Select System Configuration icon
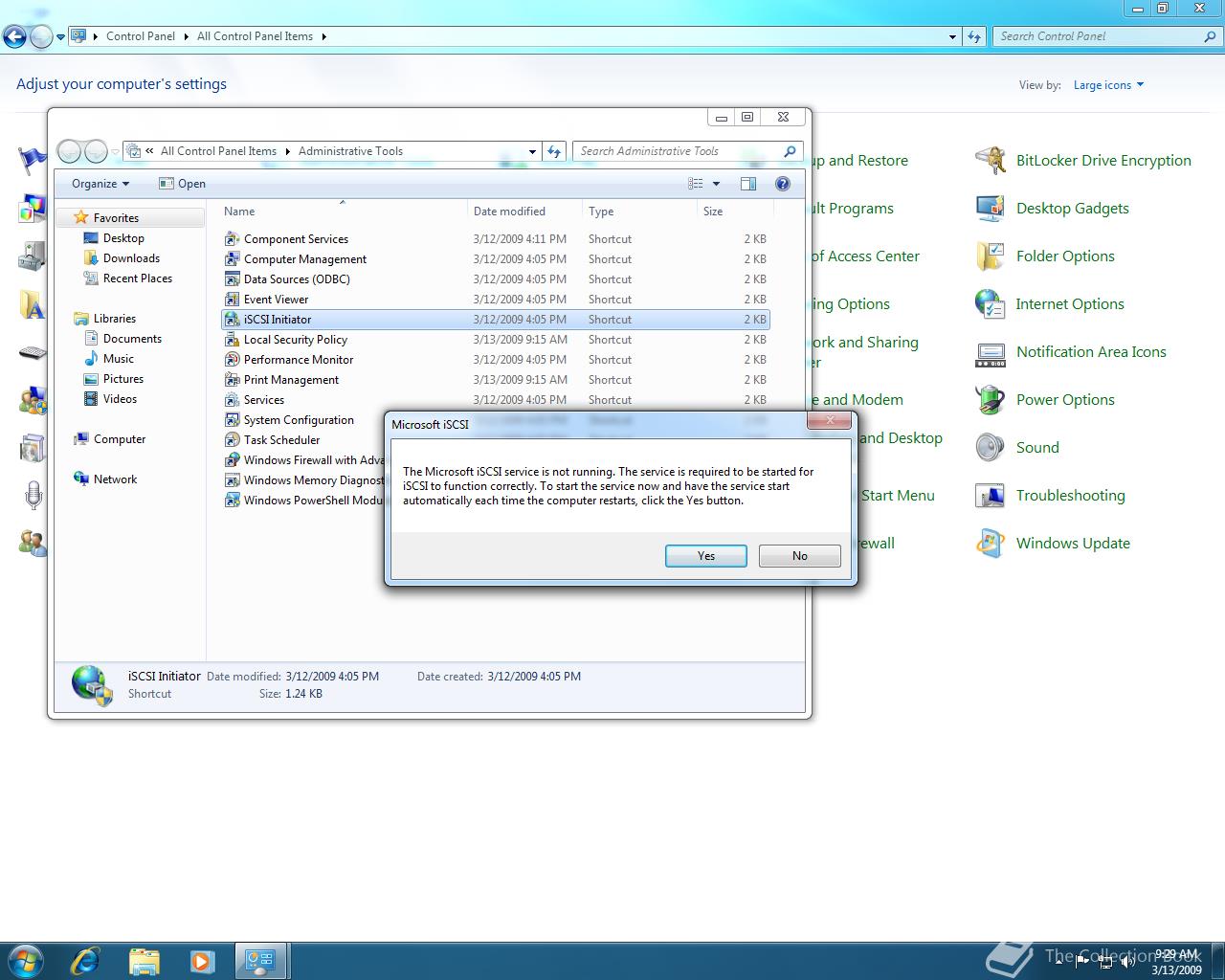Screen dimensions: 1225x980 pos(232,420)
